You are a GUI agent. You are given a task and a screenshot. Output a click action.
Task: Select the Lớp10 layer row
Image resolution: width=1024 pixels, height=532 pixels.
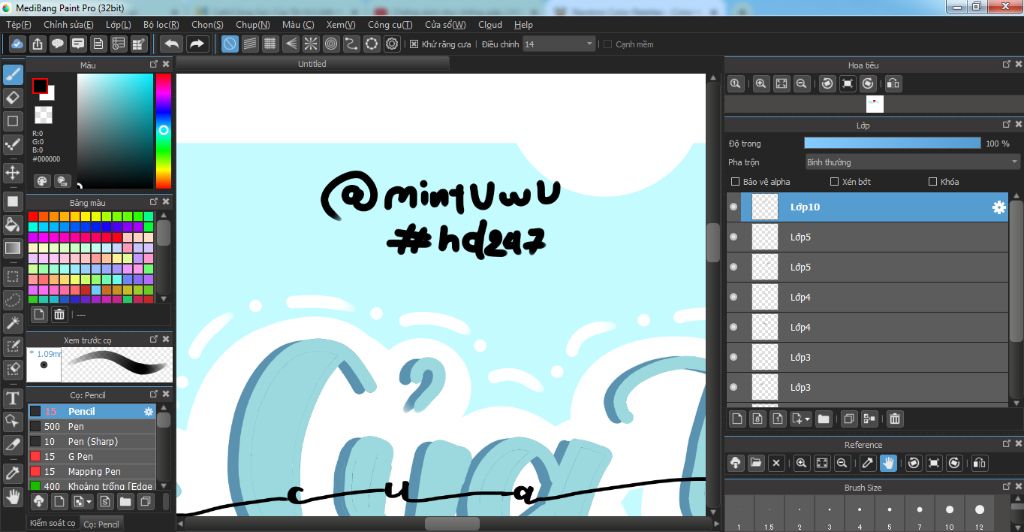pos(868,207)
